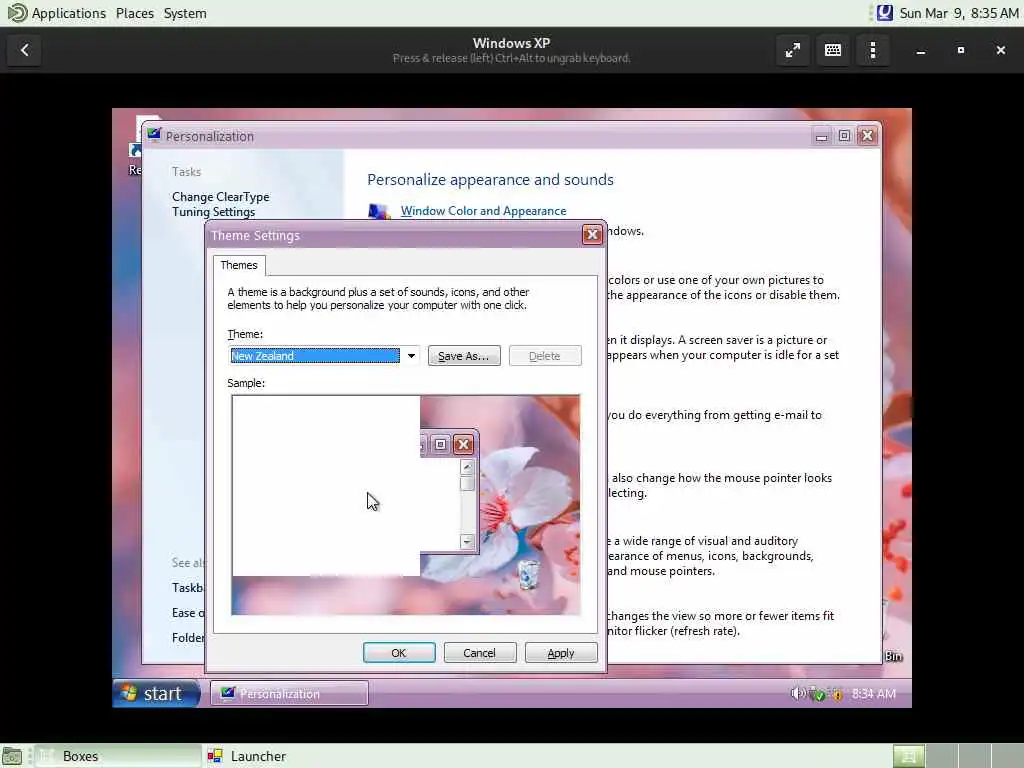Open the Boxes three-dot menu
1024x768 pixels.
pos(873,50)
